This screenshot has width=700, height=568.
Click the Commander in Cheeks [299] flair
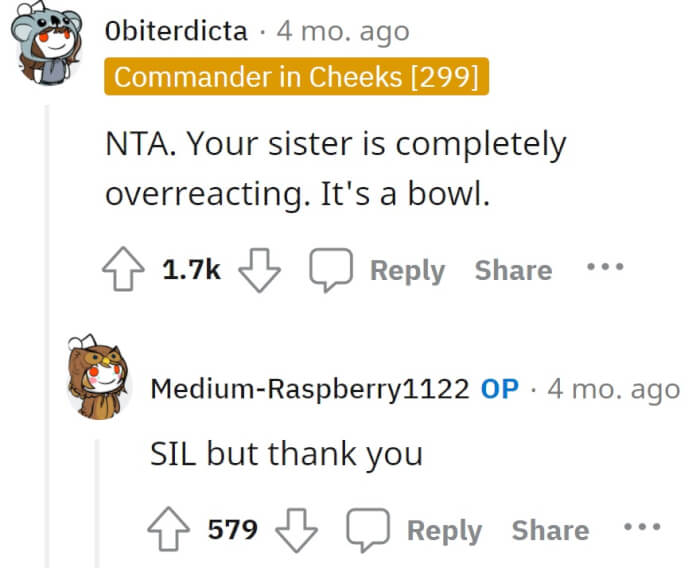point(296,76)
